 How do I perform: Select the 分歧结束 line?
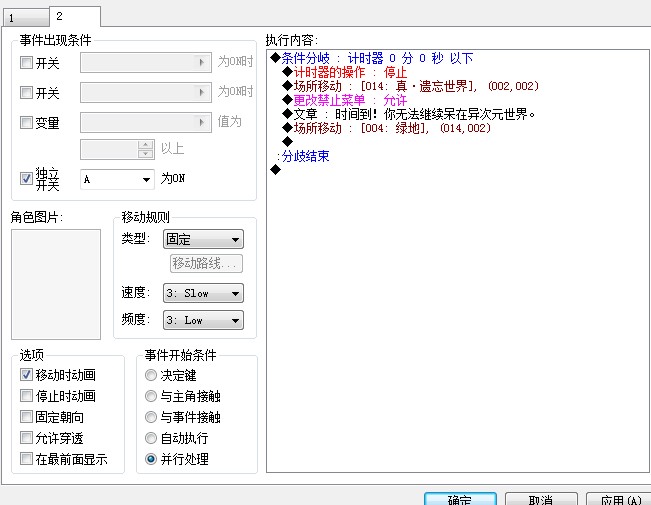click(x=303, y=156)
